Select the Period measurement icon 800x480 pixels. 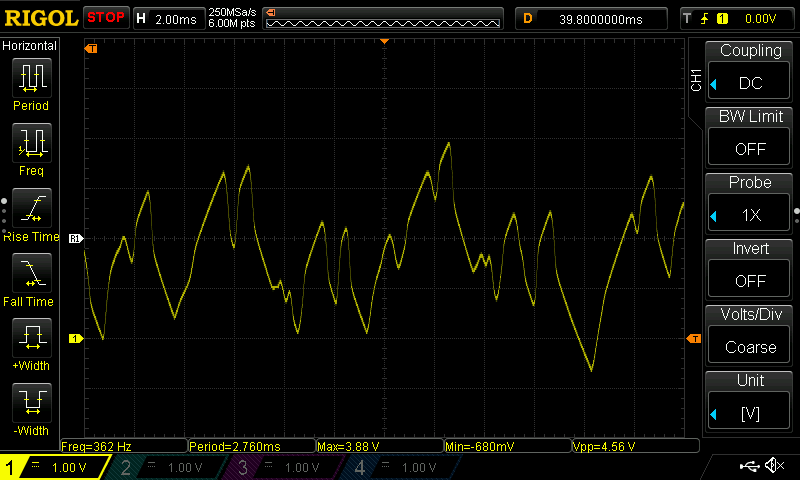(32, 78)
